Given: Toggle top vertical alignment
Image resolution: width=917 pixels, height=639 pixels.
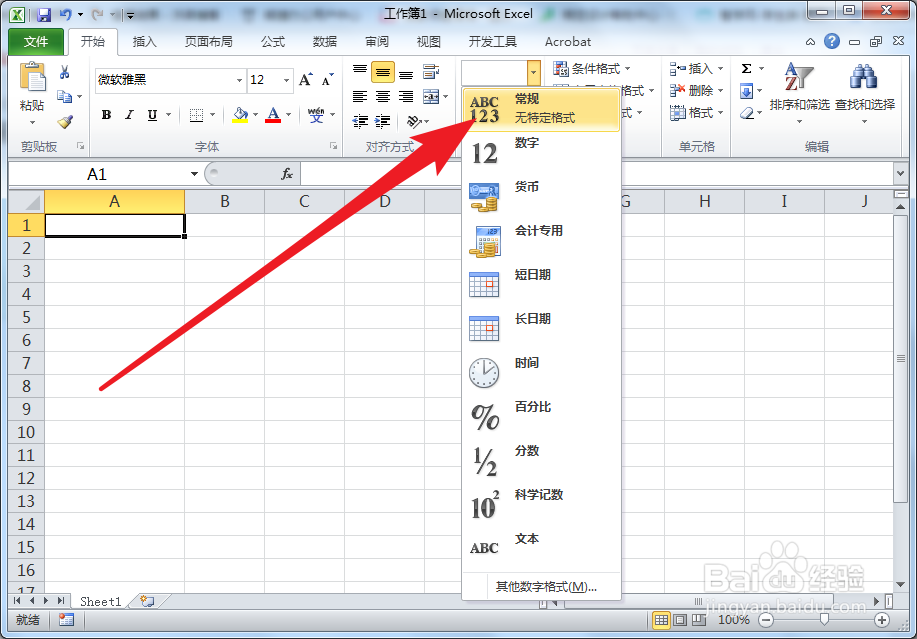Looking at the screenshot, I should click(360, 72).
